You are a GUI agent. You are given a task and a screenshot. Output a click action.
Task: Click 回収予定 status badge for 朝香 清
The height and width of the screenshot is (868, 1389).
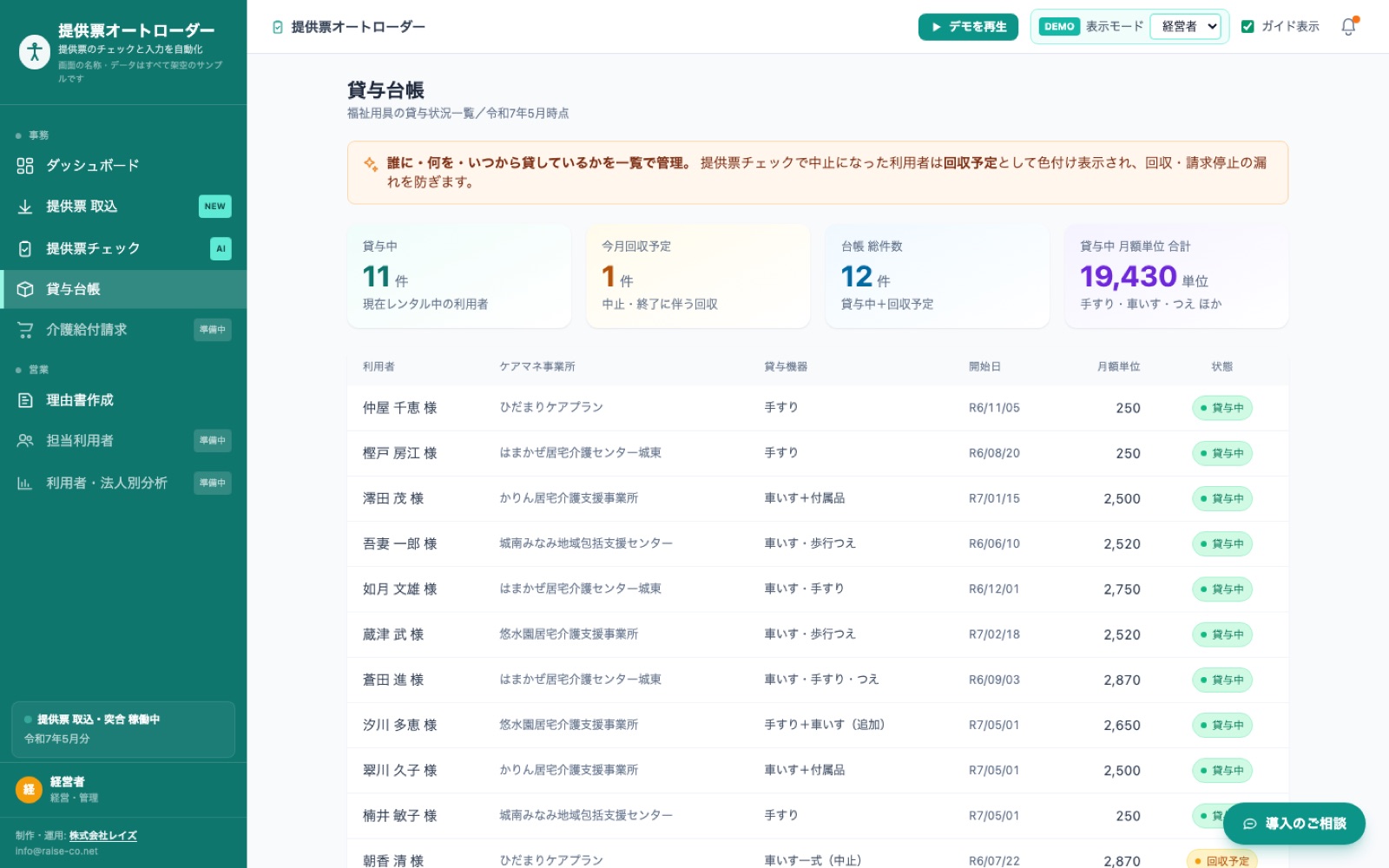[x=1221, y=861]
